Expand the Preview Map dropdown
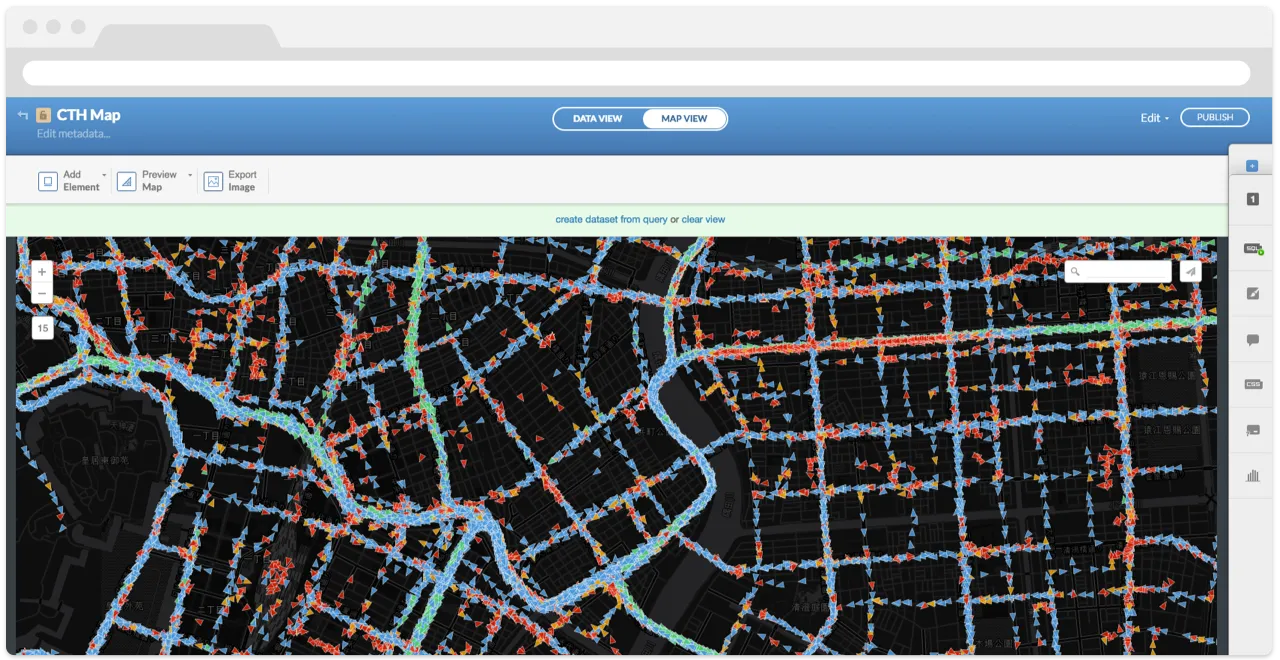1280x660 pixels. coord(189,175)
